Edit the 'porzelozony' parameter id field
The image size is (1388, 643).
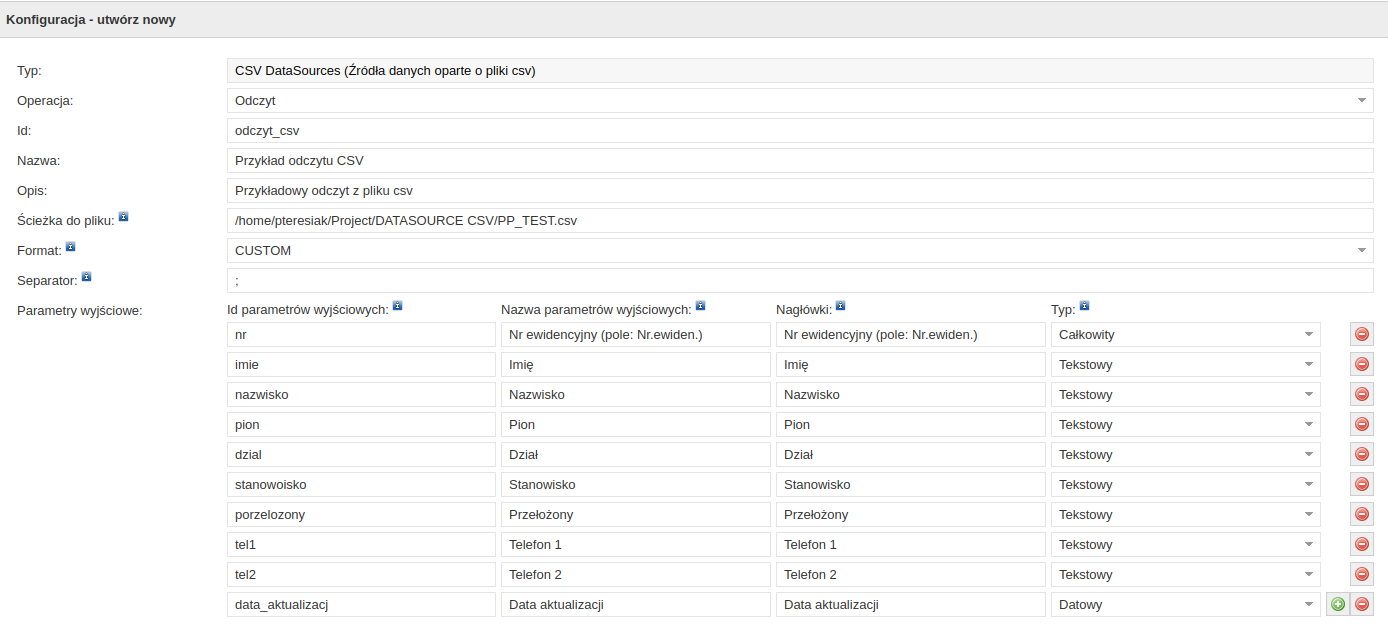[x=361, y=515]
